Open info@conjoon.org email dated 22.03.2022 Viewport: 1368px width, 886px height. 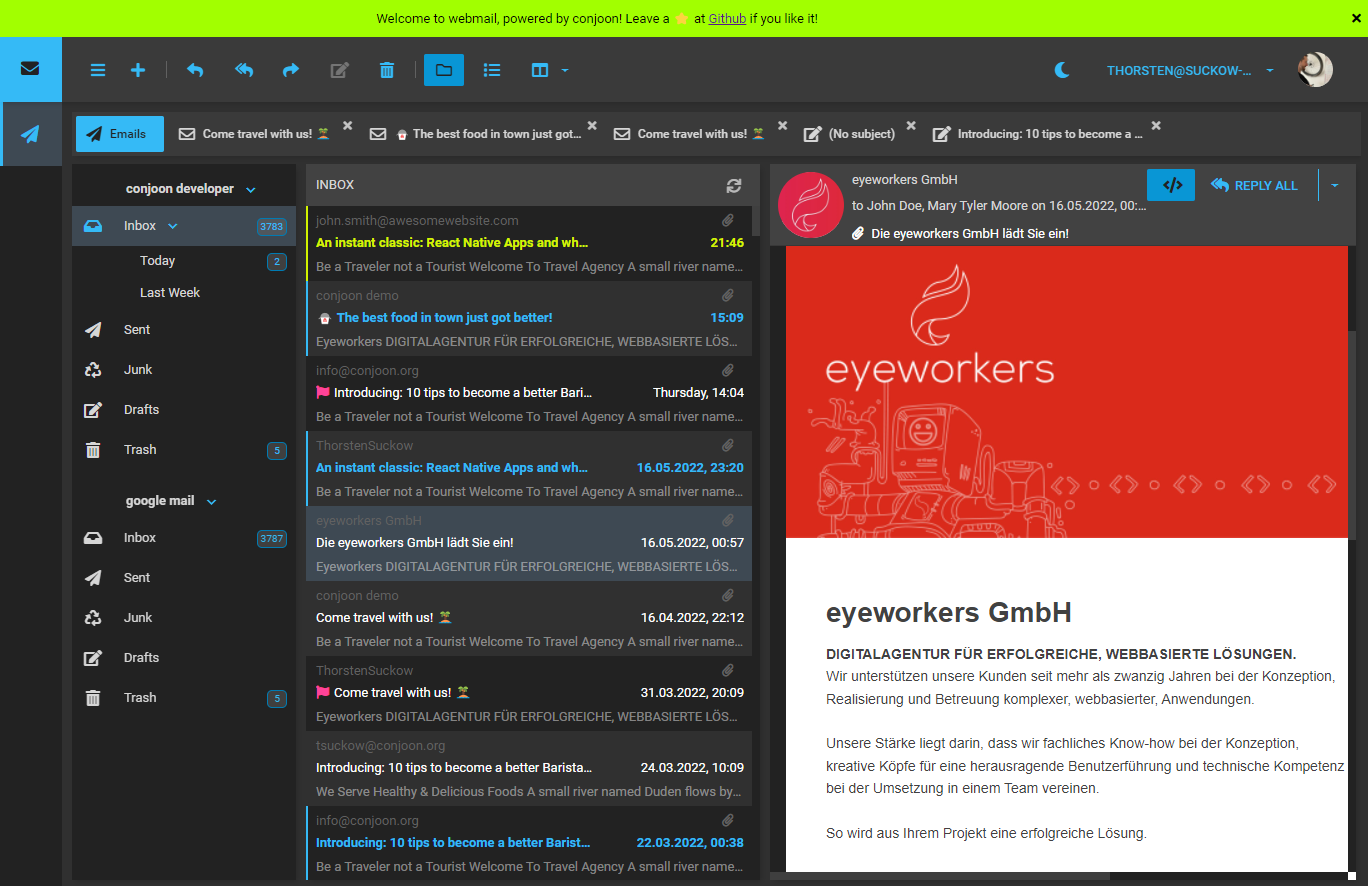(x=529, y=843)
